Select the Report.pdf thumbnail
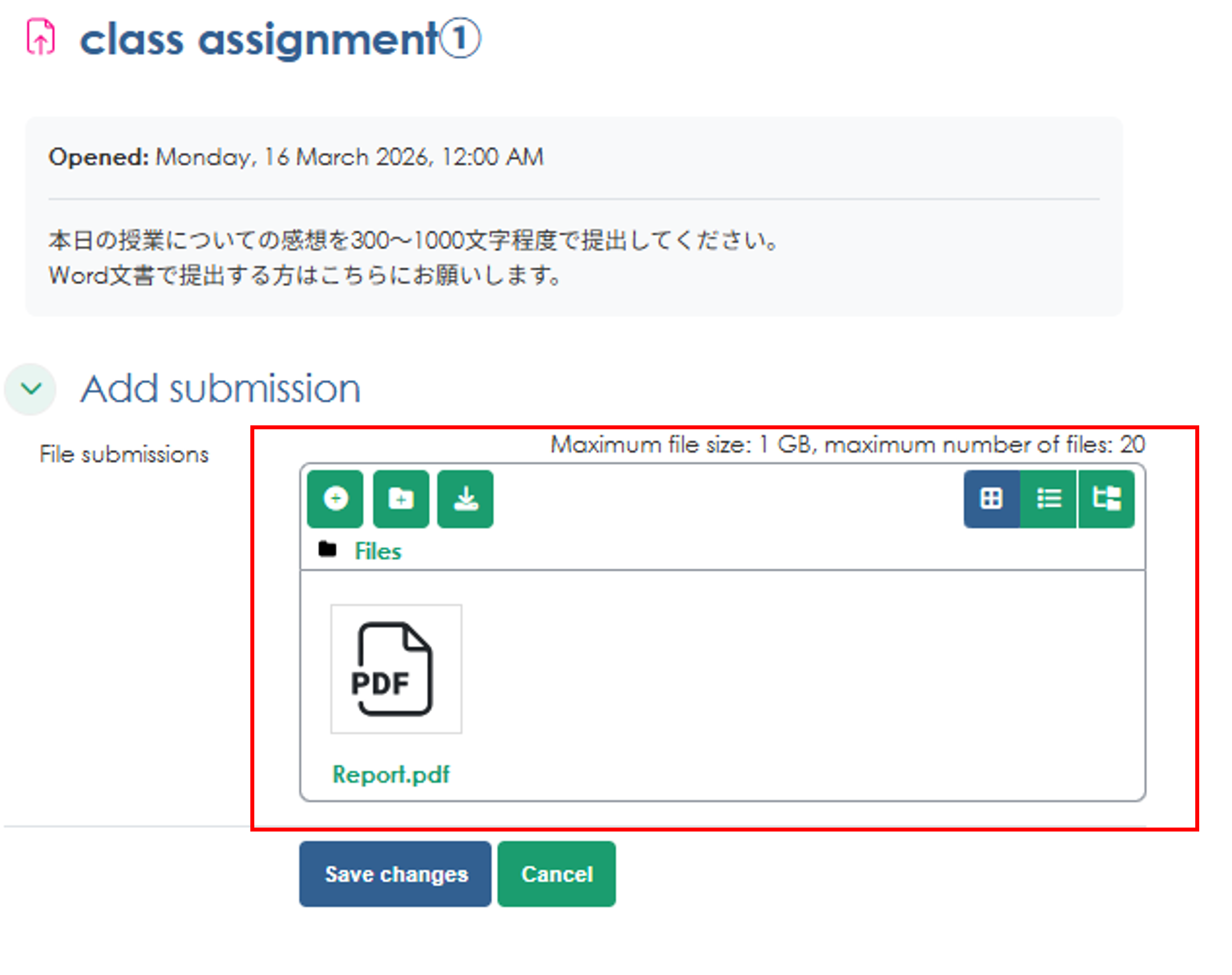This screenshot has height=975, width=1232. [x=395, y=668]
